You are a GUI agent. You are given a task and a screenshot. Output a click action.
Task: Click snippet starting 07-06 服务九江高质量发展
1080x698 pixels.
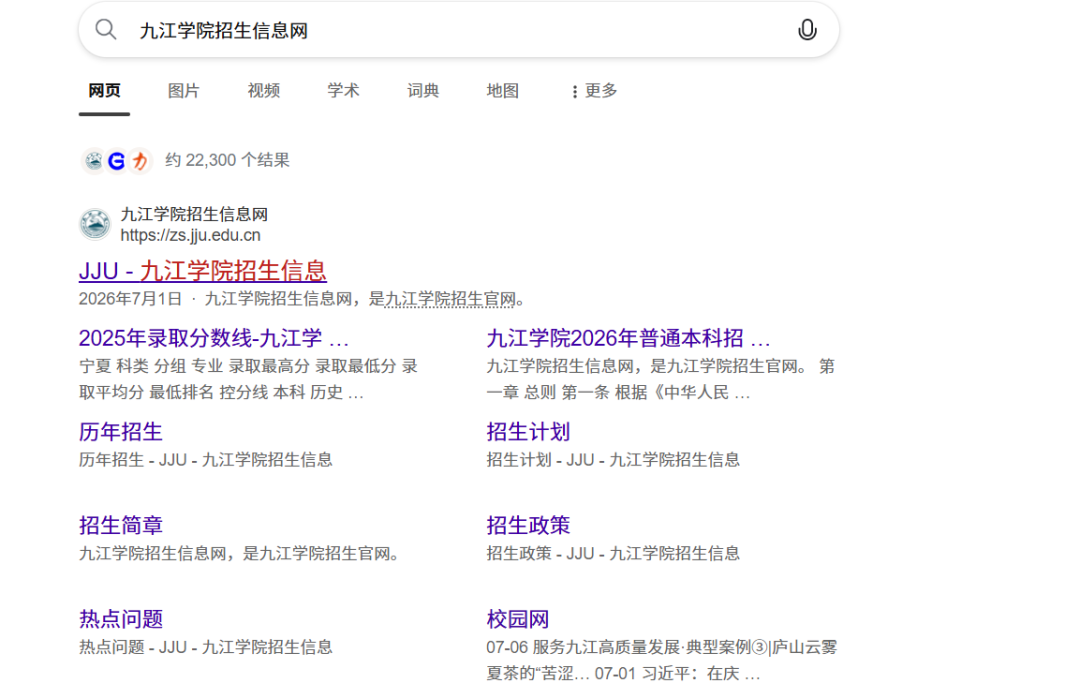[x=661, y=660]
